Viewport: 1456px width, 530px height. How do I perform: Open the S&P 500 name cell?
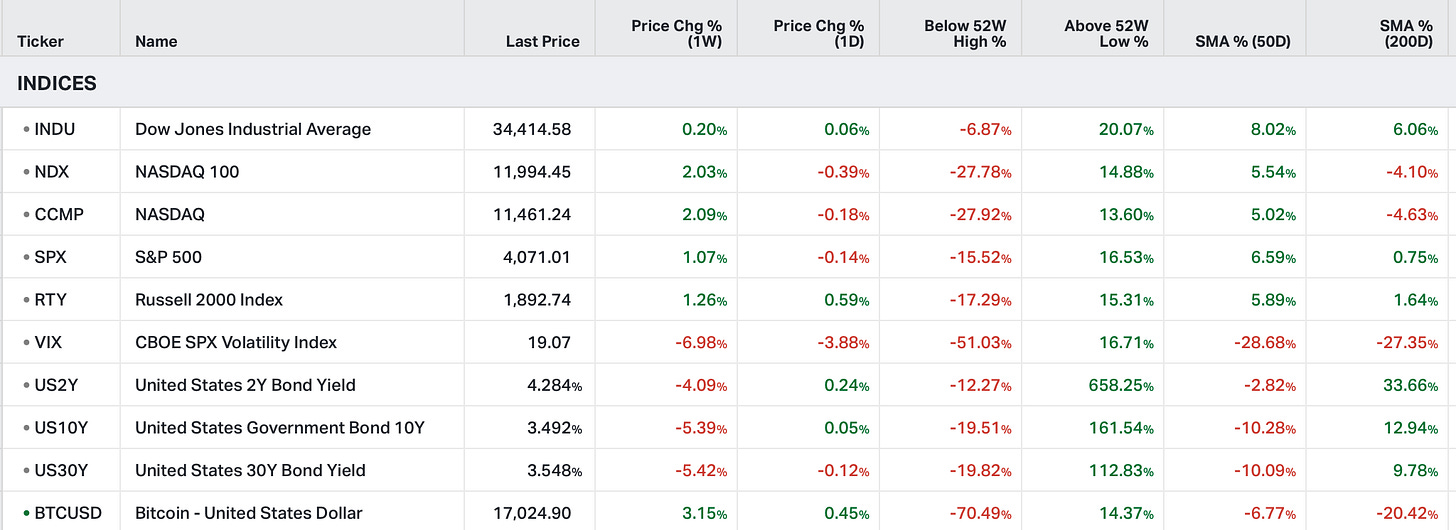click(168, 257)
